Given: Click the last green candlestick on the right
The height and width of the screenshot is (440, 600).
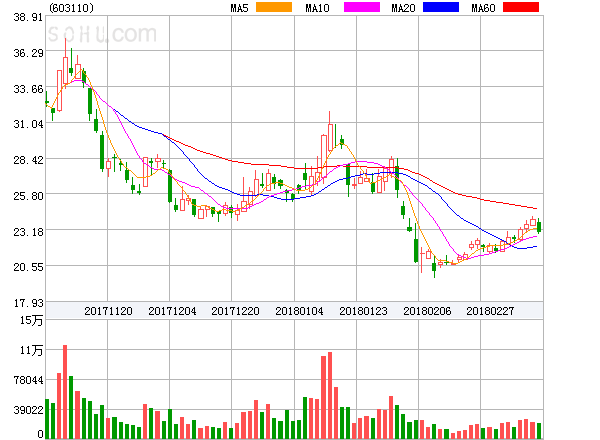Looking at the screenshot, I should pos(539,227).
